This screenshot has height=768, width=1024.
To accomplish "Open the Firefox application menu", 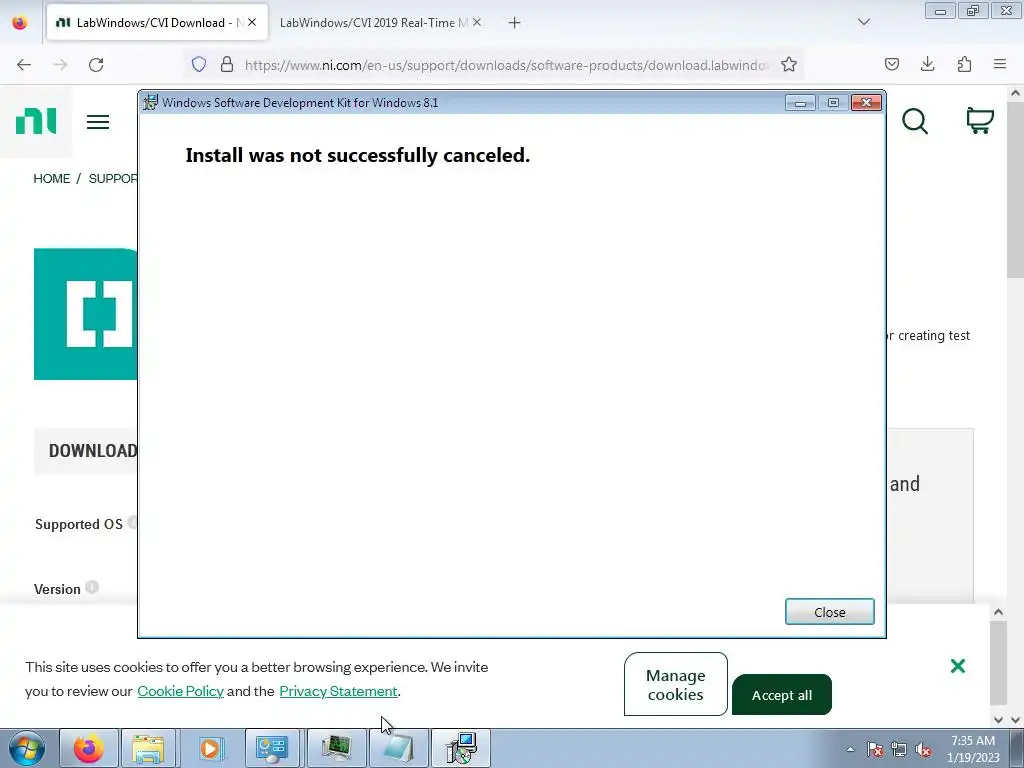I will pos(1000,64).
